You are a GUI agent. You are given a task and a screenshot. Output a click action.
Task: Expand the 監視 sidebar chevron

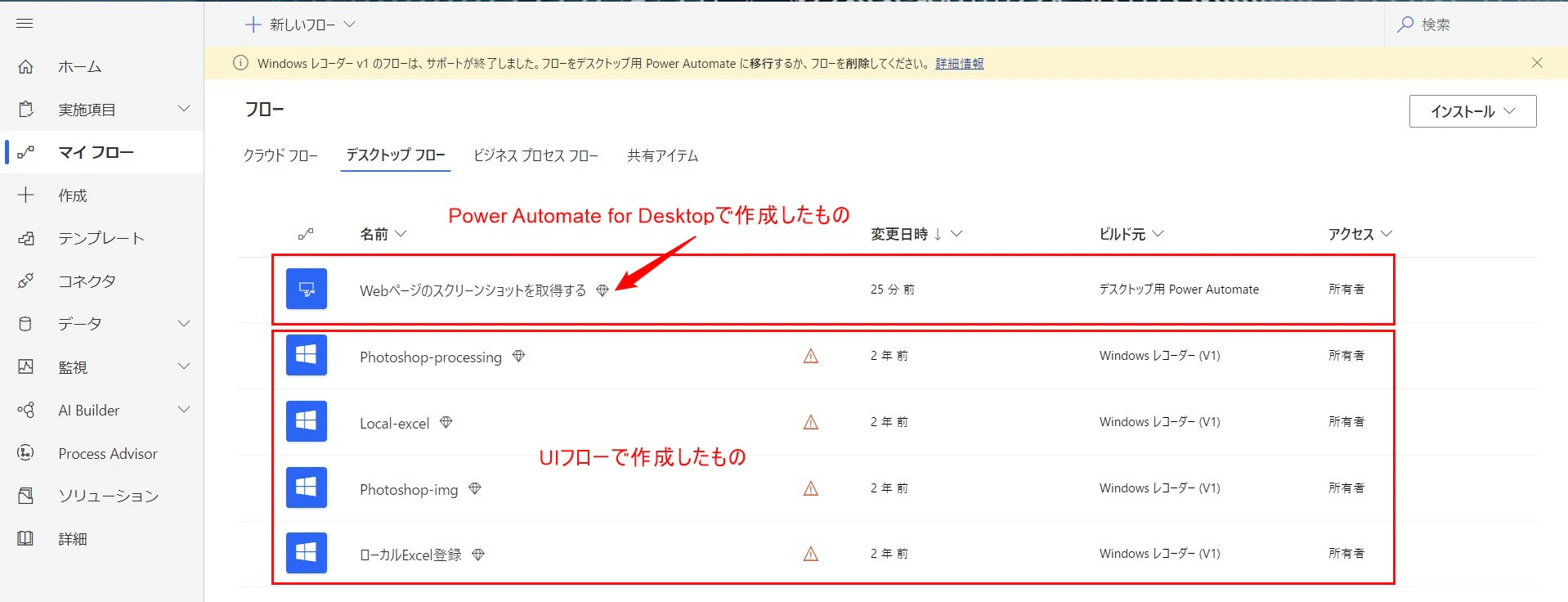click(x=184, y=366)
